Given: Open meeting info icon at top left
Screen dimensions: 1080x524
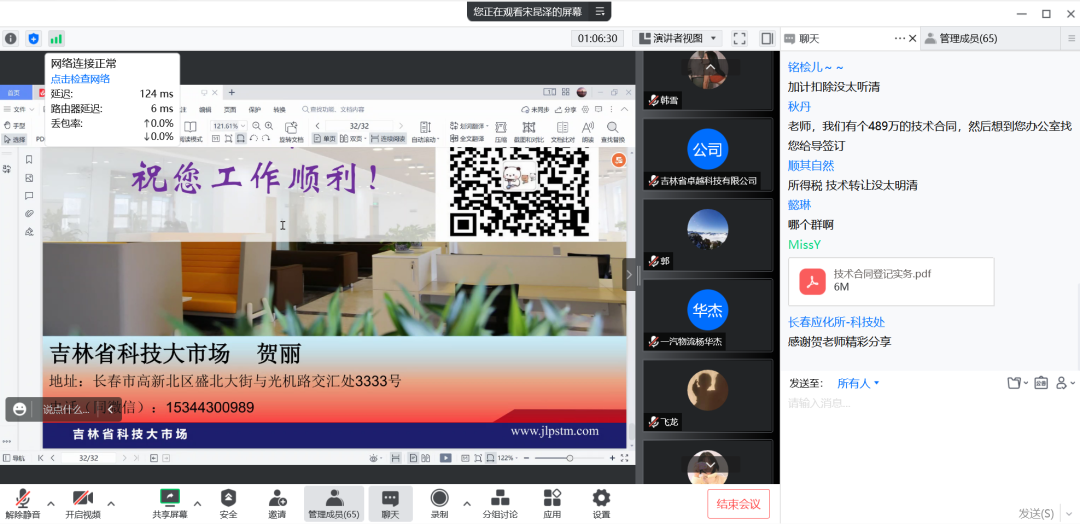Looking at the screenshot, I should coord(11,39).
